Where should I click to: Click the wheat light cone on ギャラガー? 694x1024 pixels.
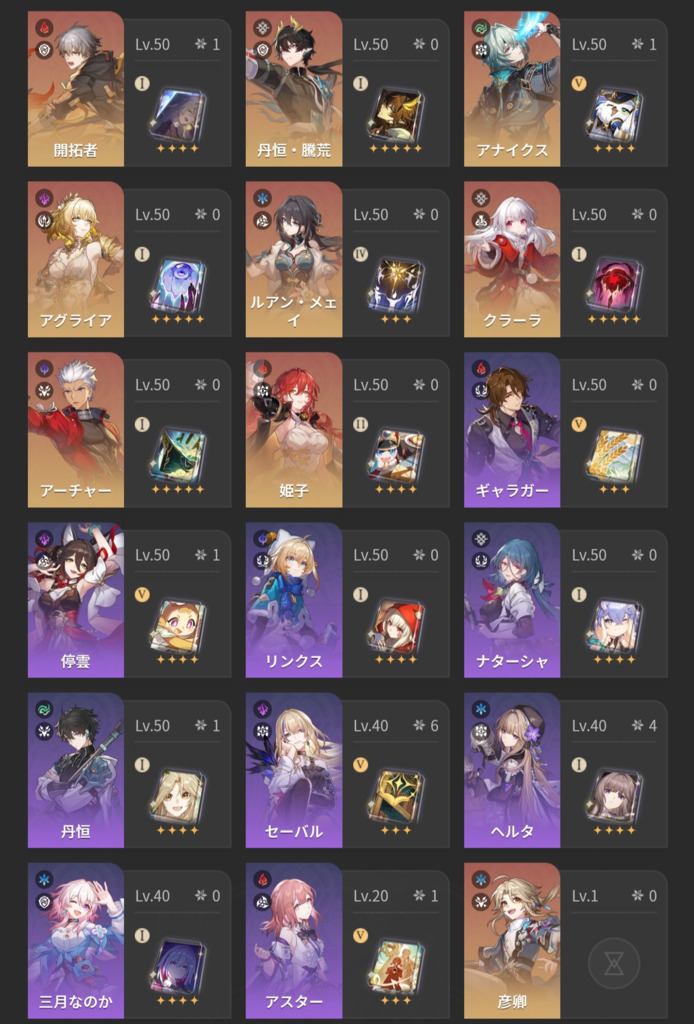pyautogui.click(x=614, y=456)
